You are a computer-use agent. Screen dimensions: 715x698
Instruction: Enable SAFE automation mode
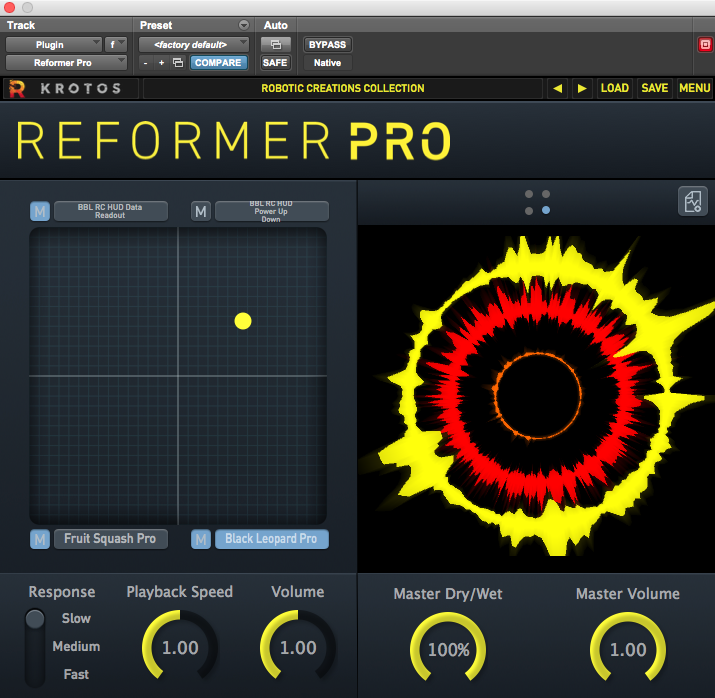(275, 62)
